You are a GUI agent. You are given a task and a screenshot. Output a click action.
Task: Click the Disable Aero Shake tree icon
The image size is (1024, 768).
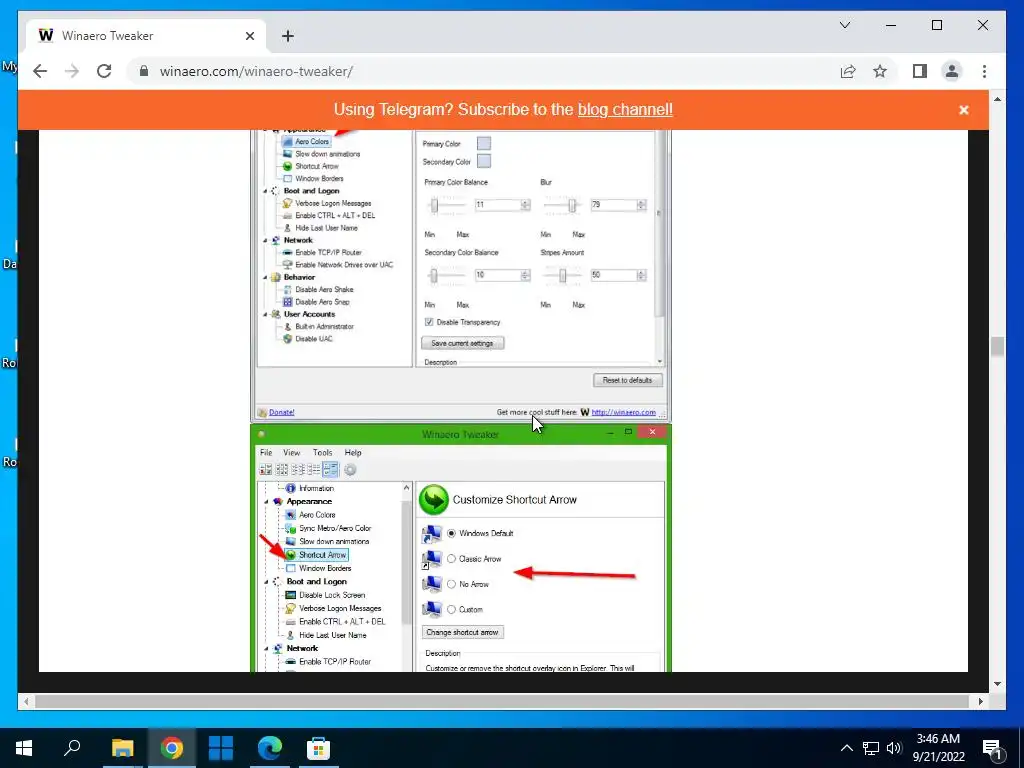(287, 289)
